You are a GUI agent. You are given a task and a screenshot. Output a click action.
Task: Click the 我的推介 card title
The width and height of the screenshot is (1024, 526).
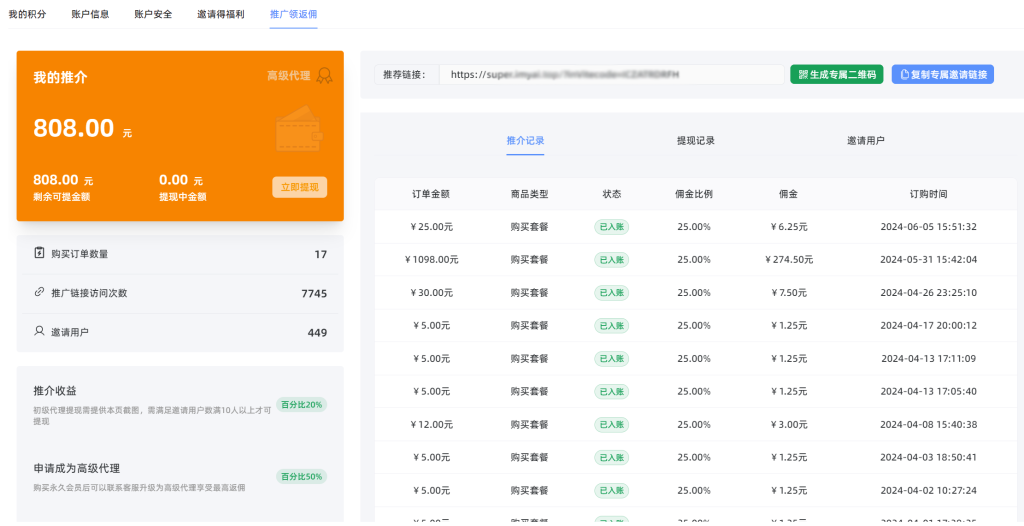click(60, 77)
